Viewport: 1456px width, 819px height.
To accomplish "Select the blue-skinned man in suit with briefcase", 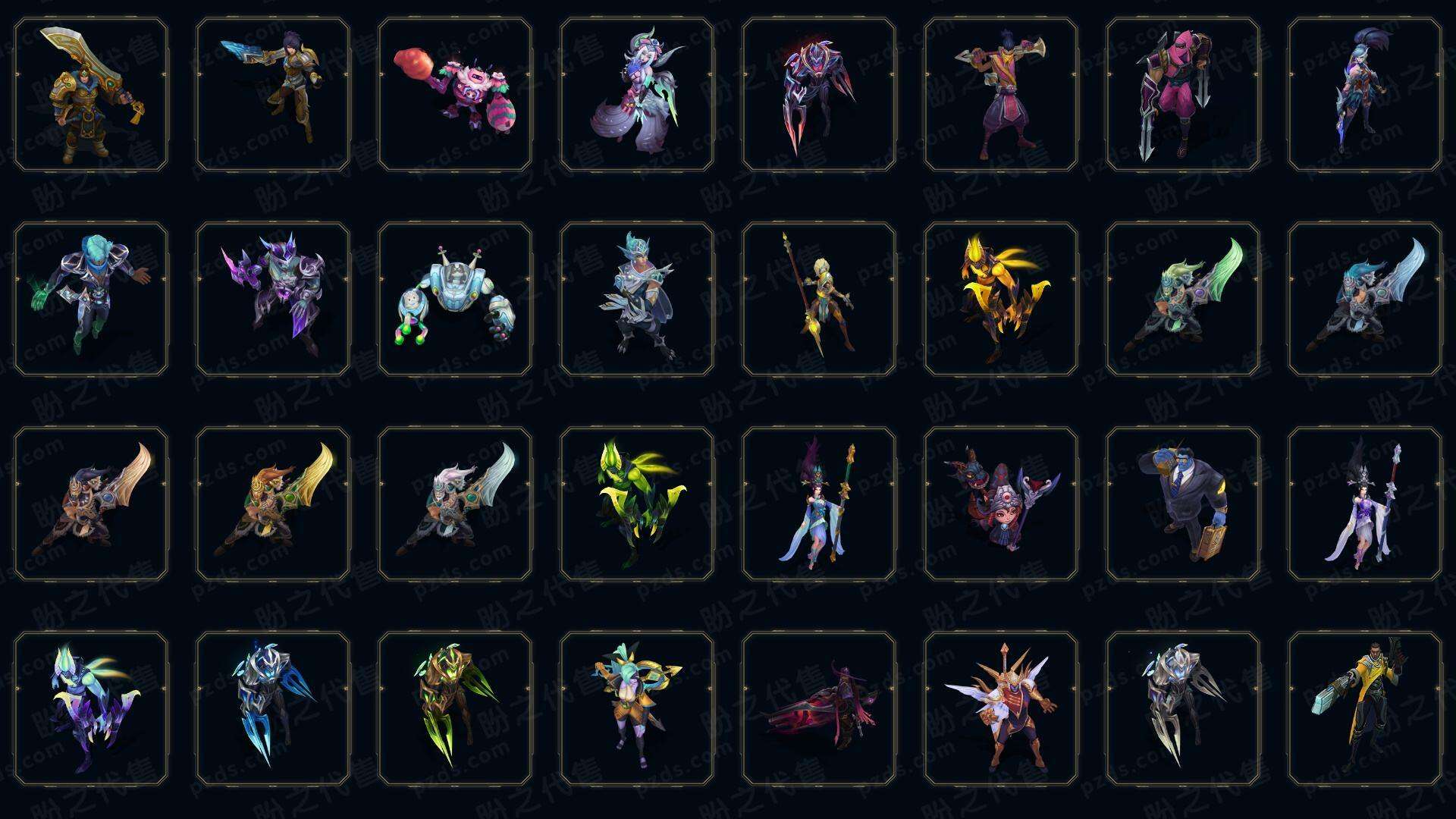I will [1183, 504].
